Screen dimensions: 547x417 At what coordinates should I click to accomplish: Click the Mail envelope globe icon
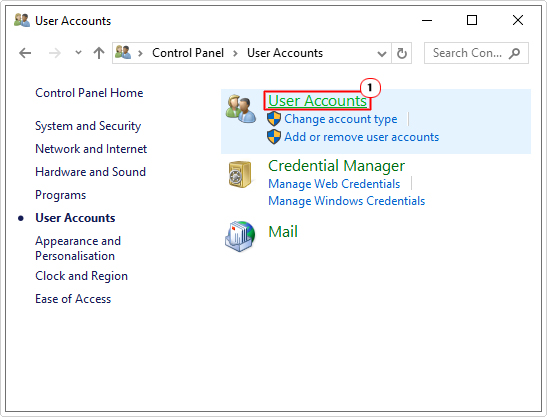coord(240,236)
